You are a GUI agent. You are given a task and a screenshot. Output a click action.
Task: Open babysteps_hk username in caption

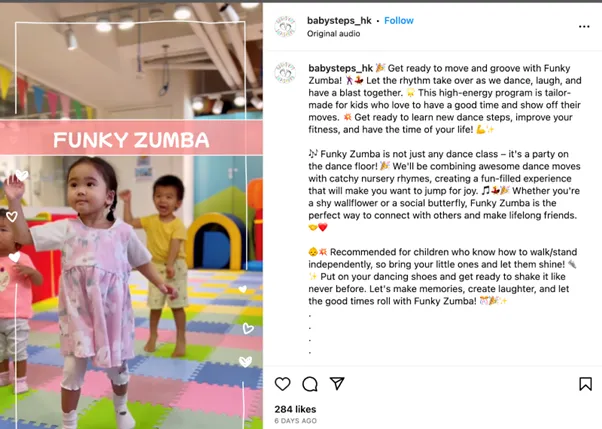(x=341, y=68)
